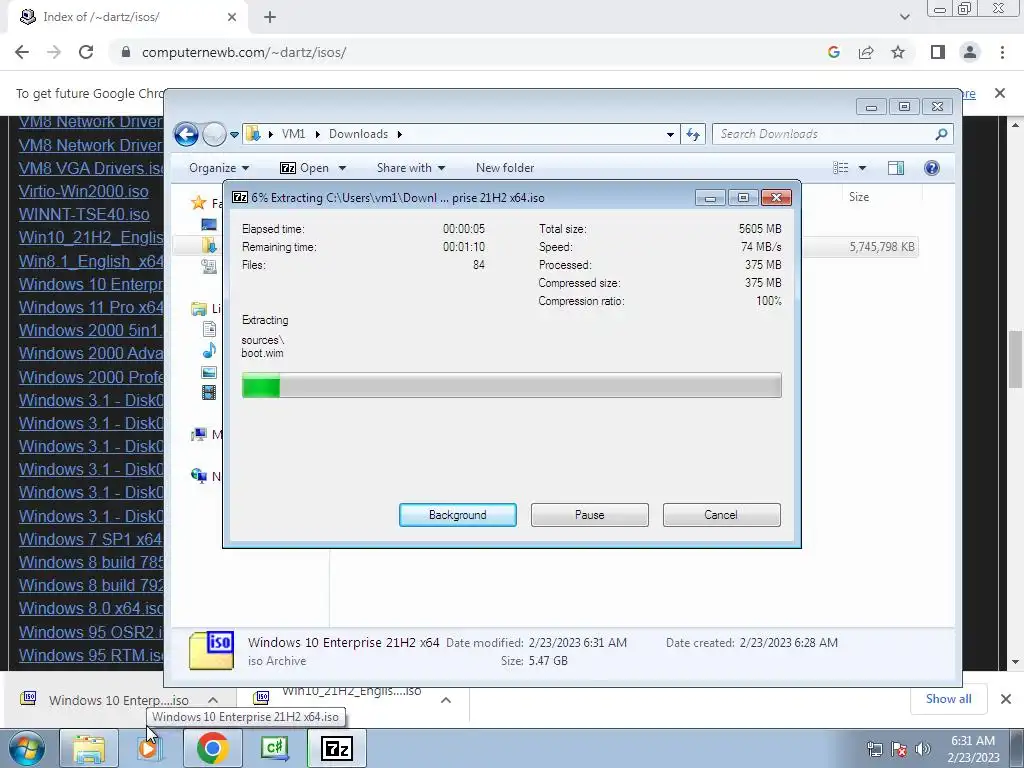Open a new Chrome tab
1024x768 pixels.
coord(270,18)
